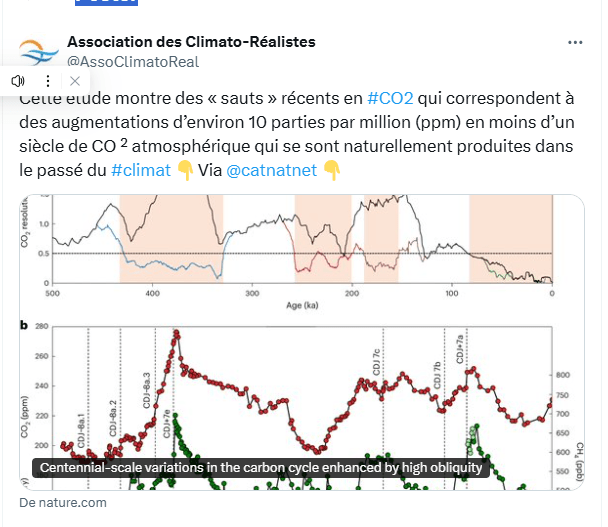This screenshot has height=527, width=608.
Task: Open Association des Climato-Réalistes profile name
Action: [190, 42]
